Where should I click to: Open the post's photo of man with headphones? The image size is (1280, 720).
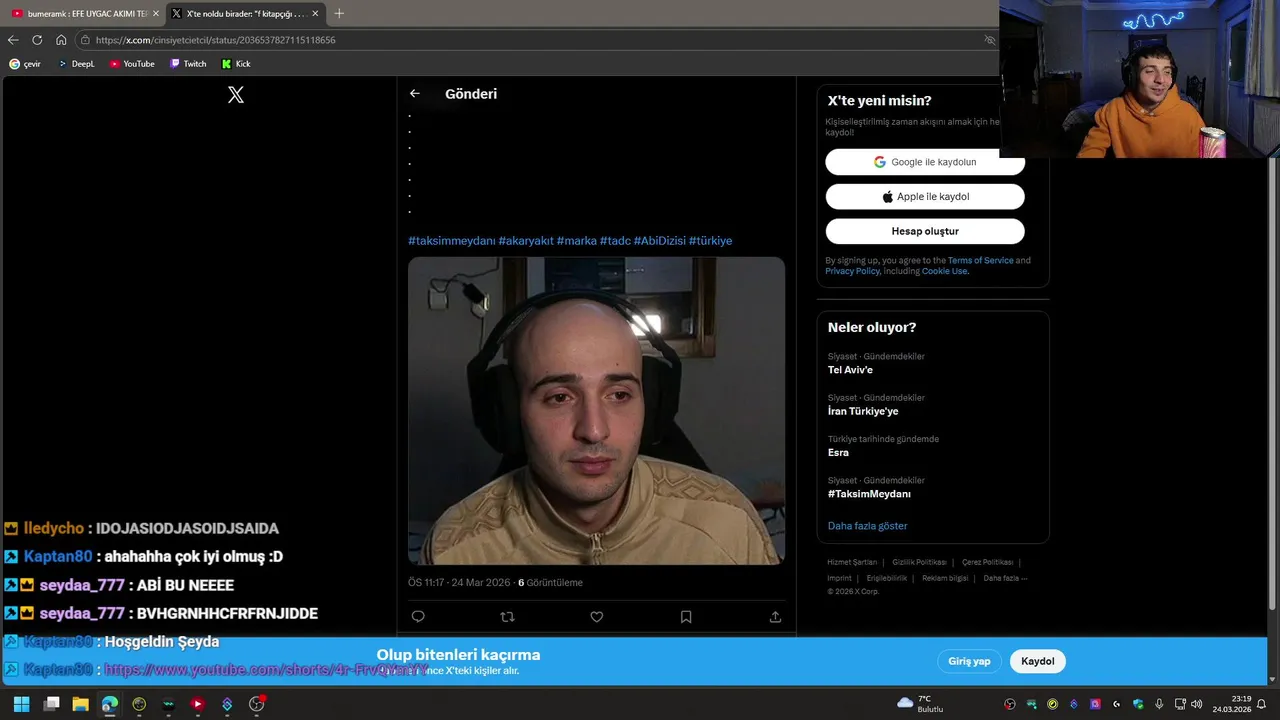596,411
